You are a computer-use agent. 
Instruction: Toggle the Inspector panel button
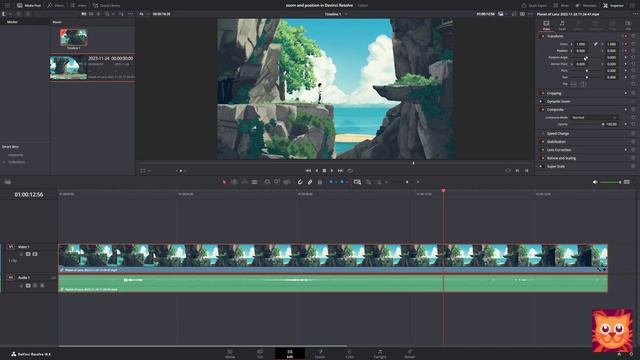coord(613,5)
